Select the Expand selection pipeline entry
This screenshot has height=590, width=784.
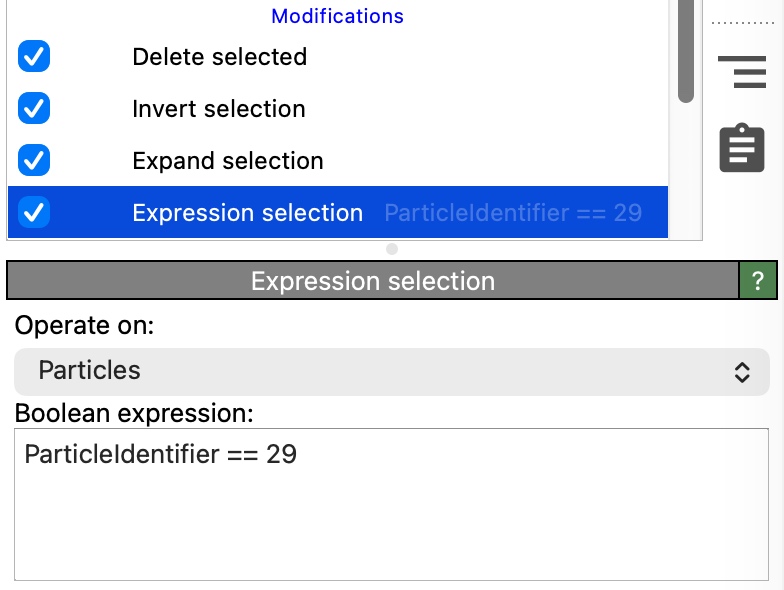click(227, 161)
